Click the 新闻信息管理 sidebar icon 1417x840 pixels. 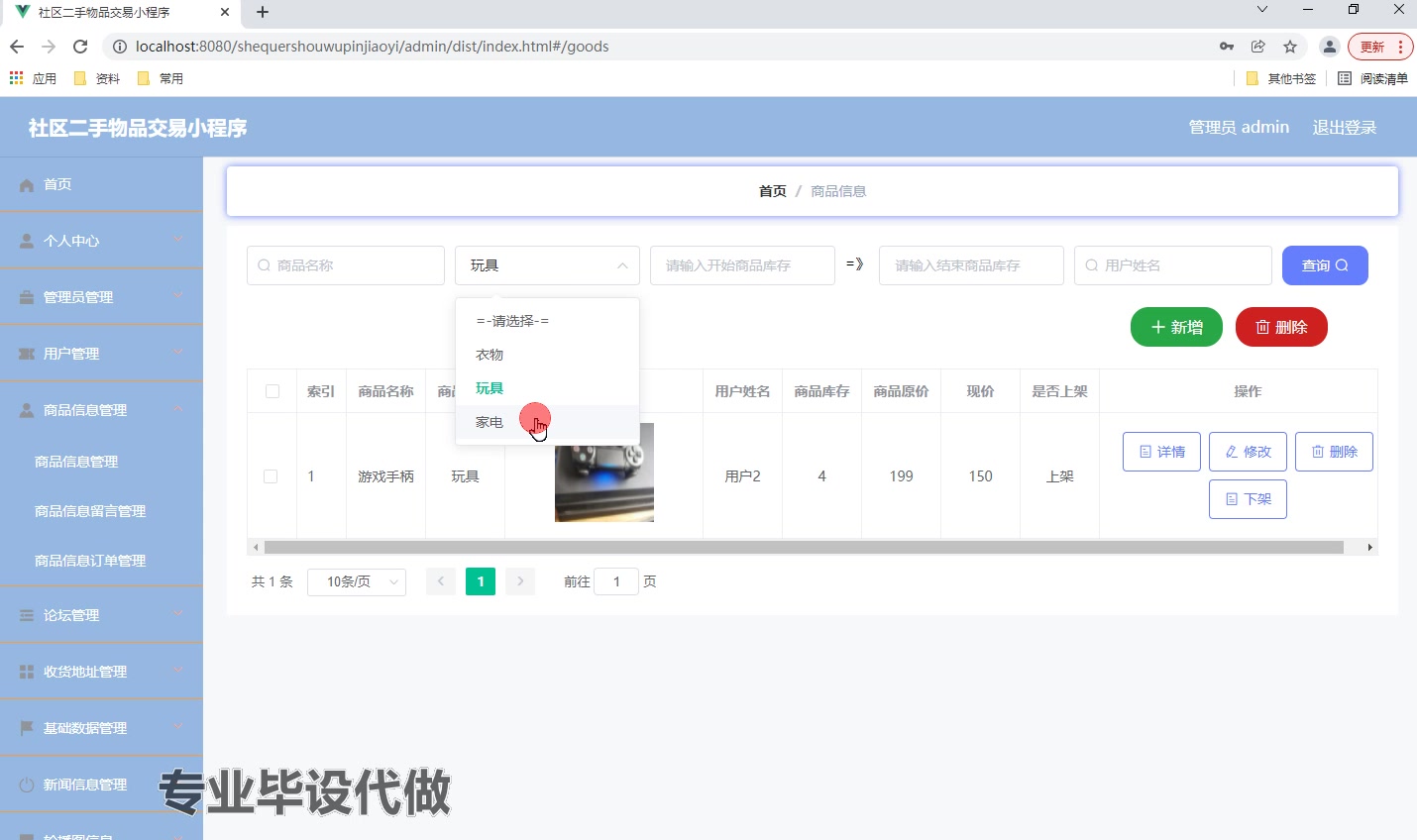tap(25, 784)
